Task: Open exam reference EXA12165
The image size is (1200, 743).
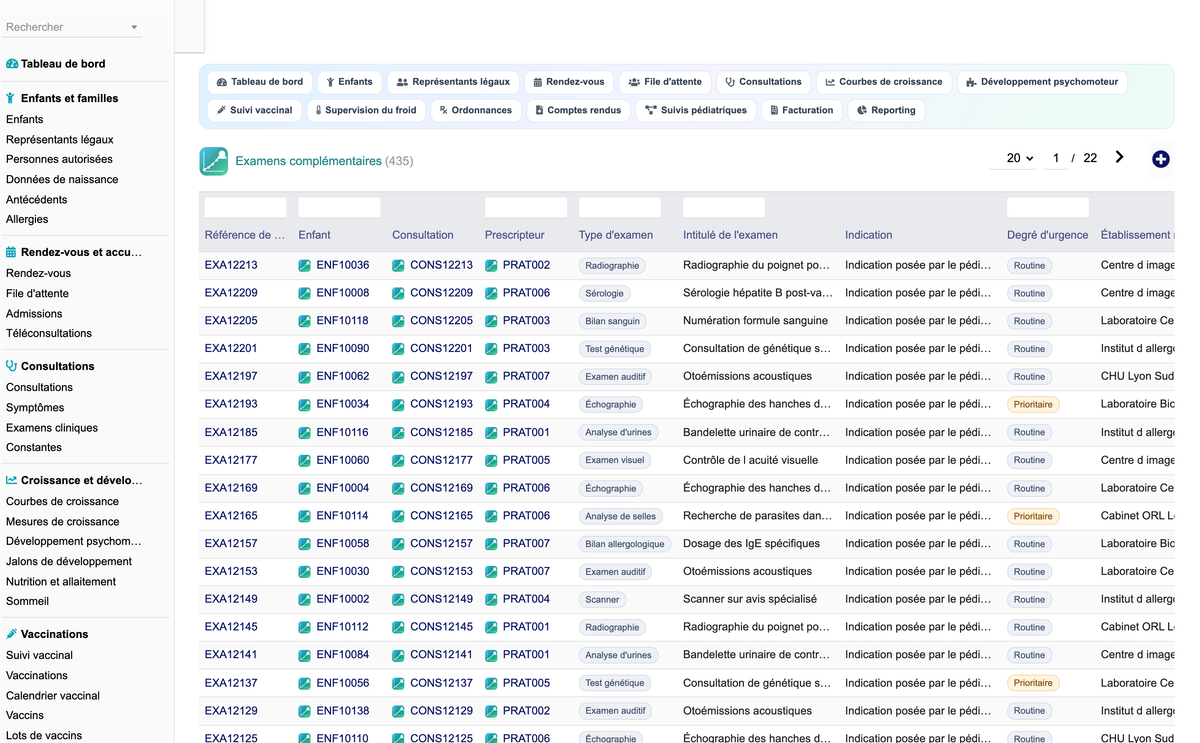Action: point(231,516)
